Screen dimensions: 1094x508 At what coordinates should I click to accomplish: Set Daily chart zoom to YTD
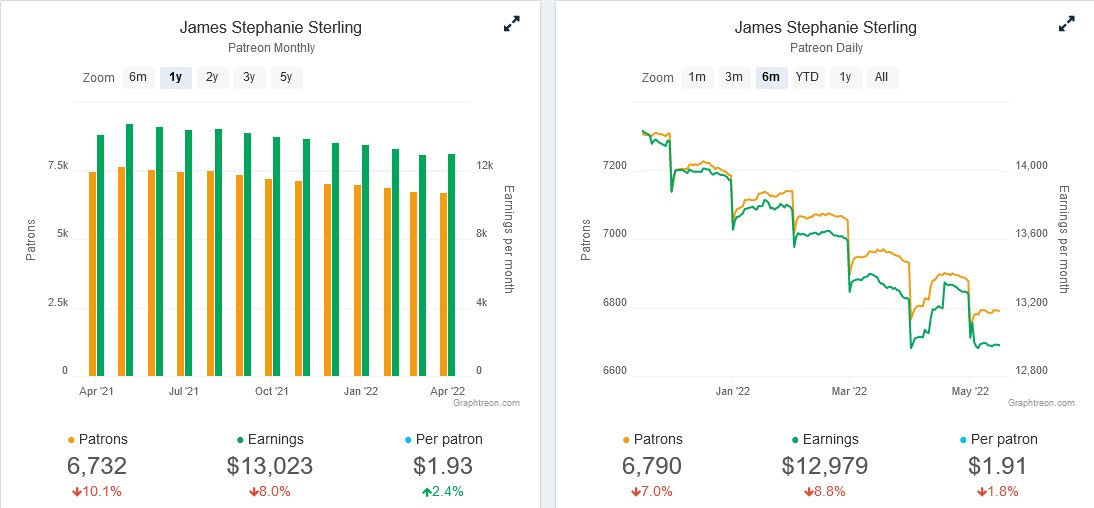tap(808, 77)
